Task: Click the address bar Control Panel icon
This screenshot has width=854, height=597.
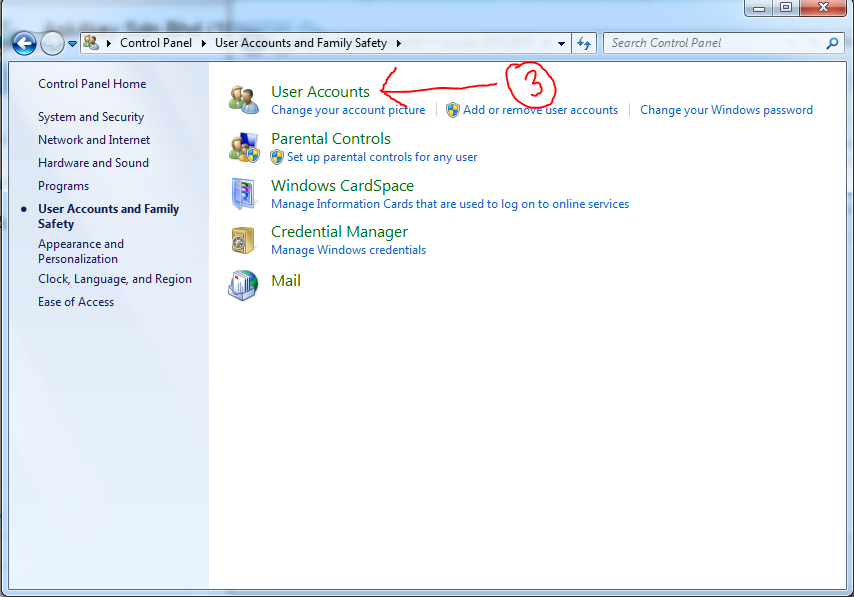Action: coord(92,42)
